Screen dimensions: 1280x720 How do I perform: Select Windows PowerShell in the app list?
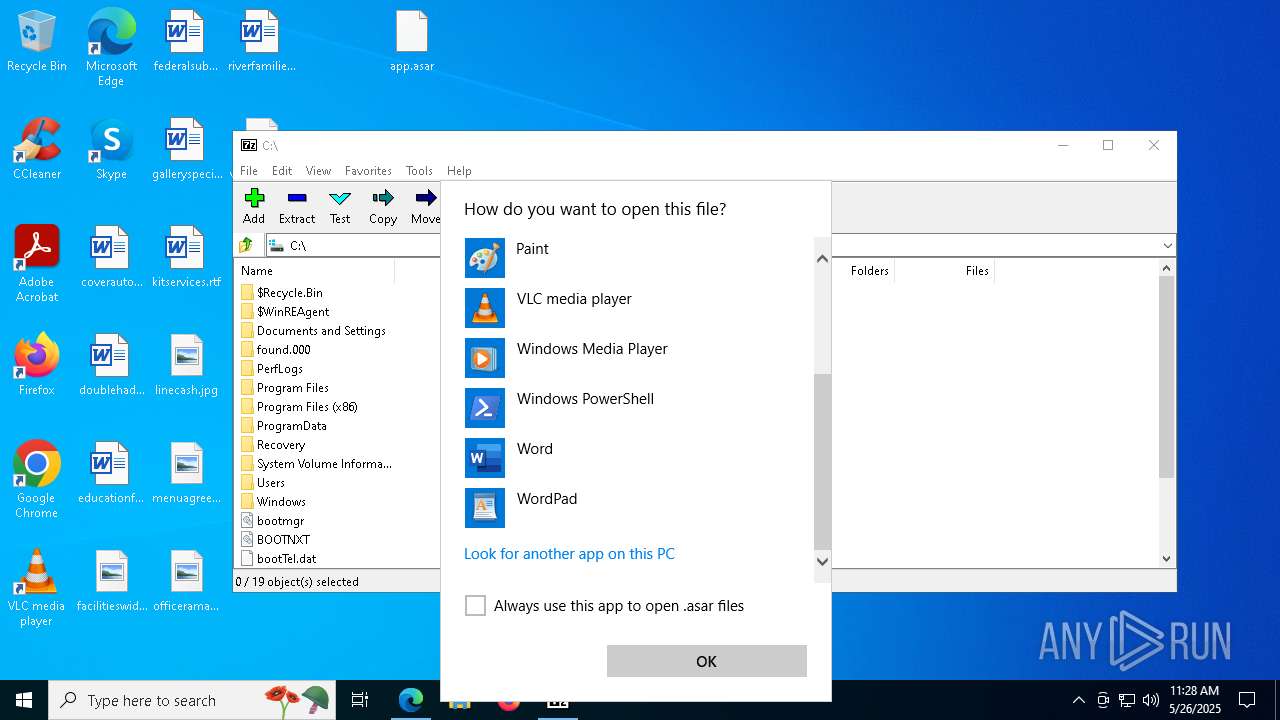coord(636,408)
